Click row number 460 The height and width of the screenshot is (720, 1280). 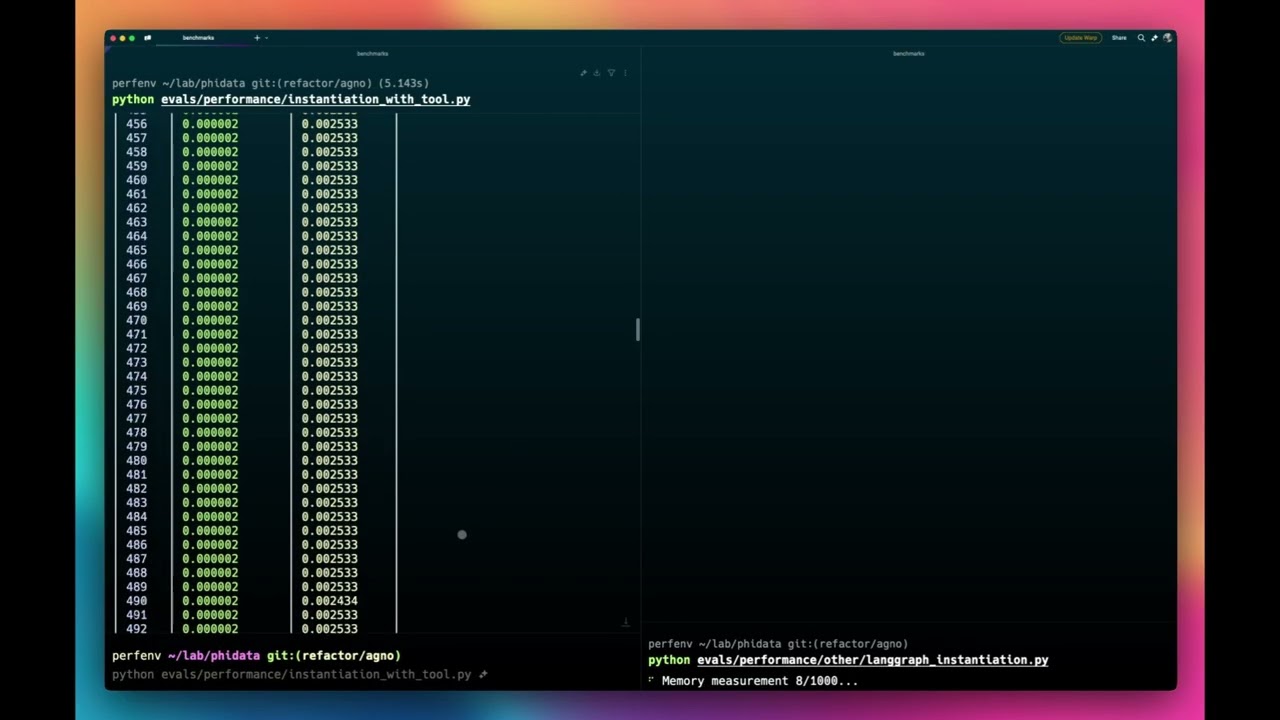point(136,180)
